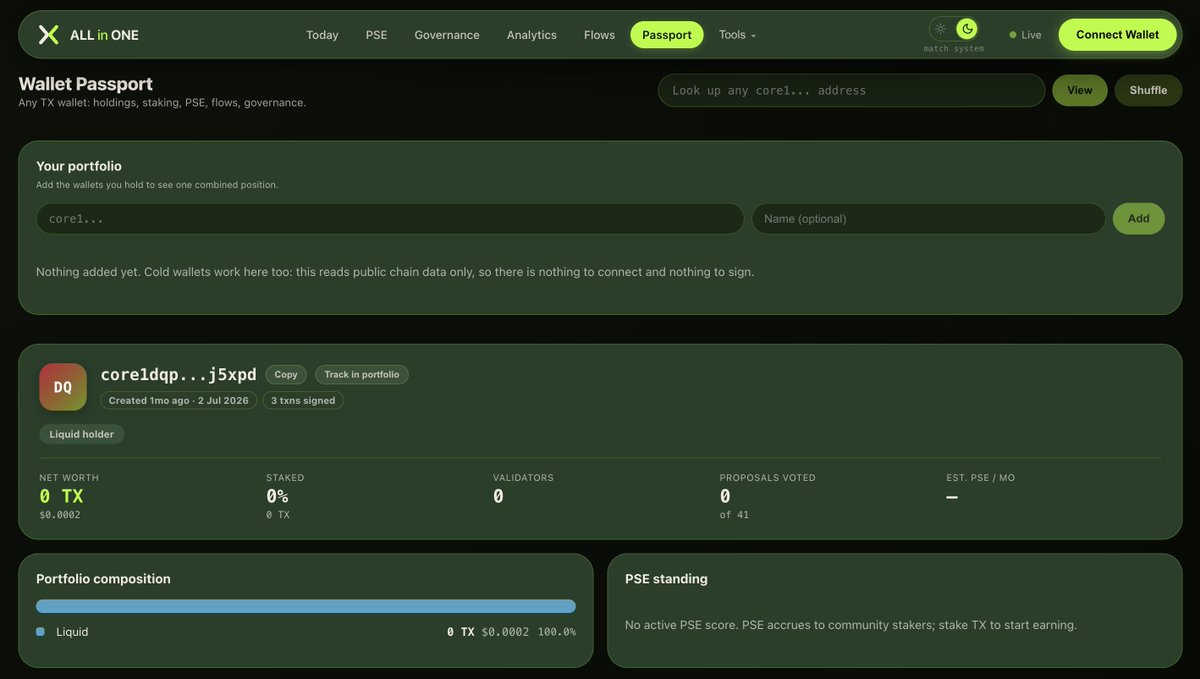Click the Live status indicator

pos(1025,35)
